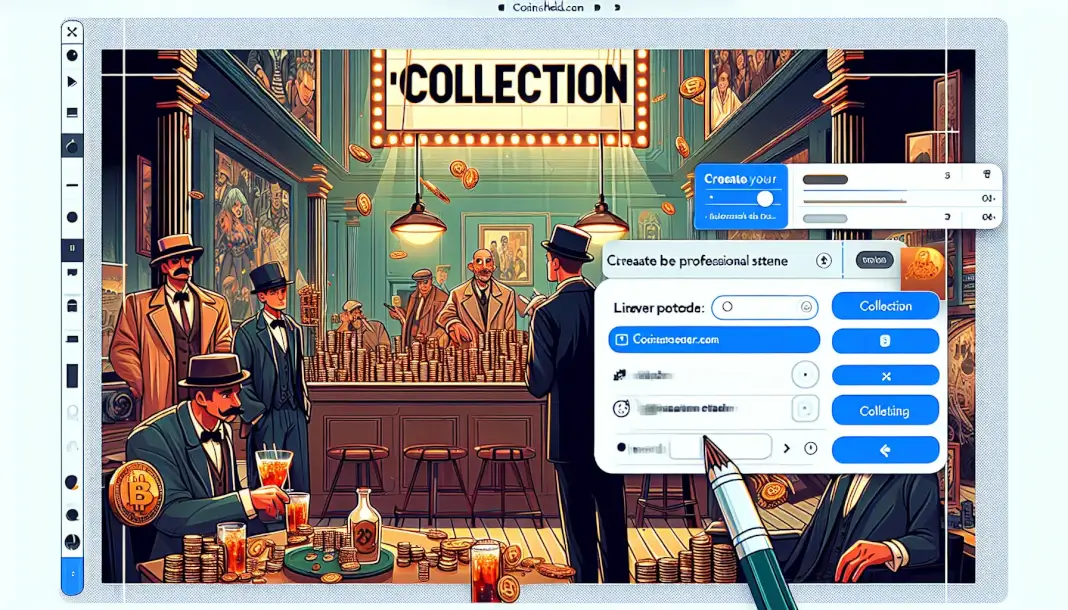This screenshot has width=1068, height=610.
Task: Click the X icon atop the left toolbar
Action: 72,32
